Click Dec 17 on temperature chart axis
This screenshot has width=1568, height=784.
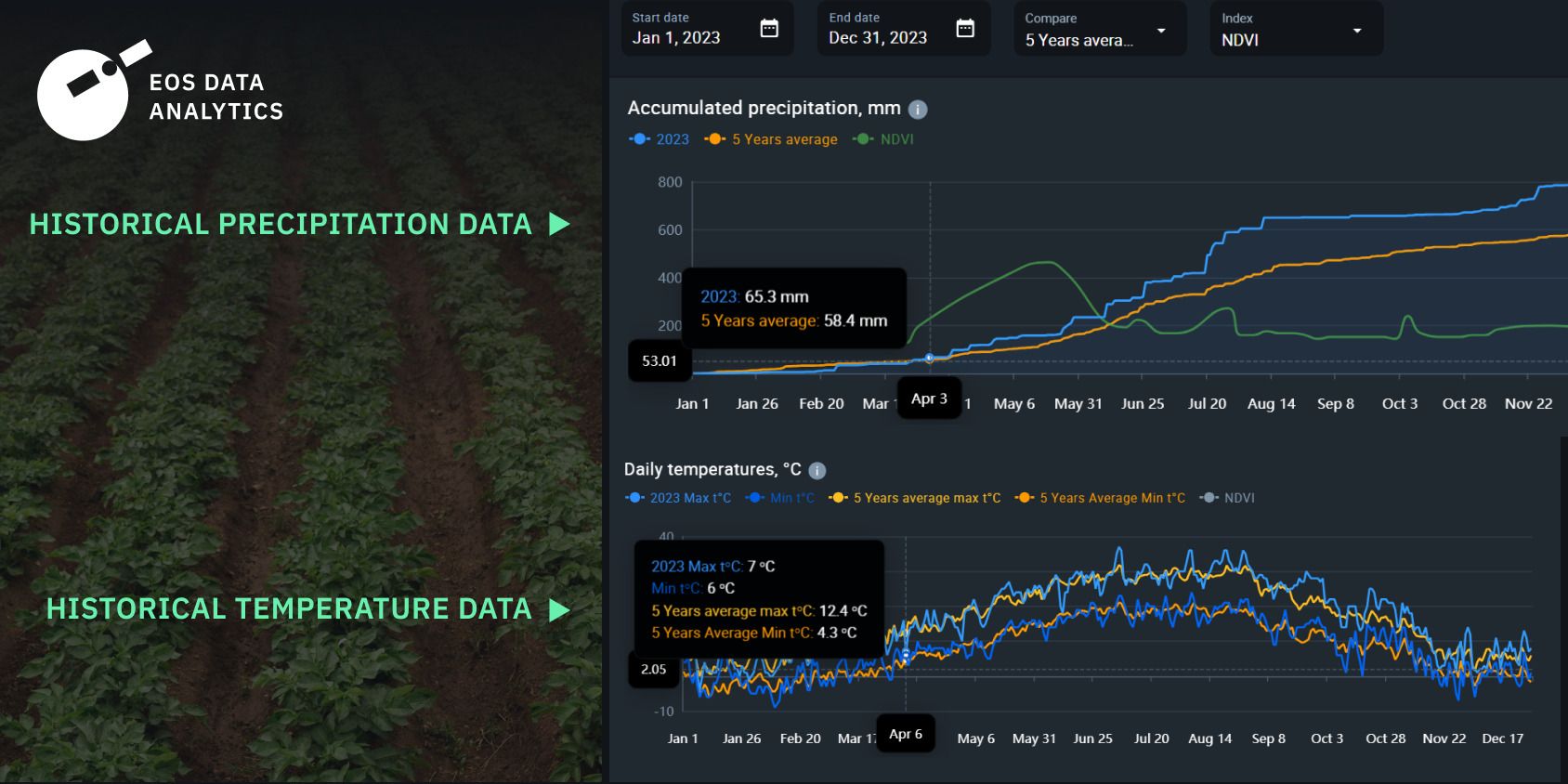pos(1502,738)
